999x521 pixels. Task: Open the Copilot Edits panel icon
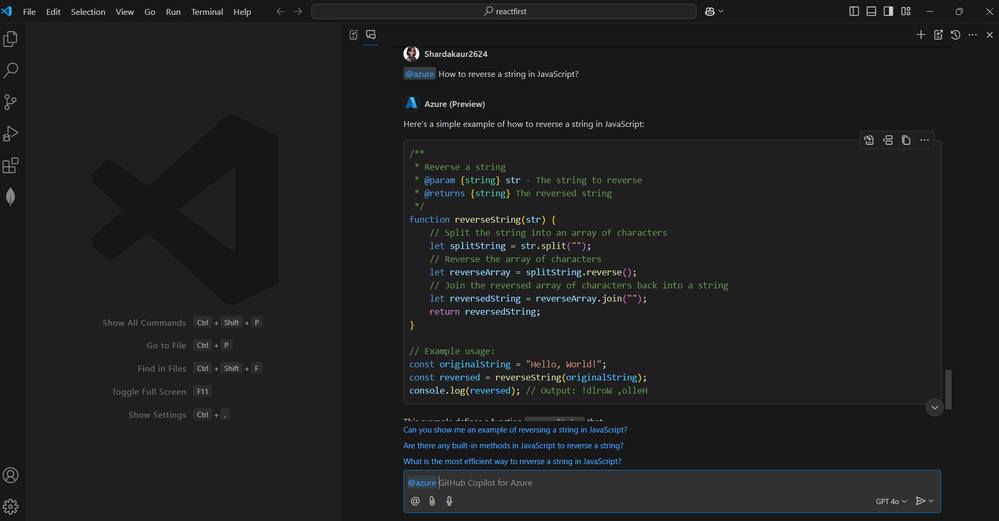354,35
